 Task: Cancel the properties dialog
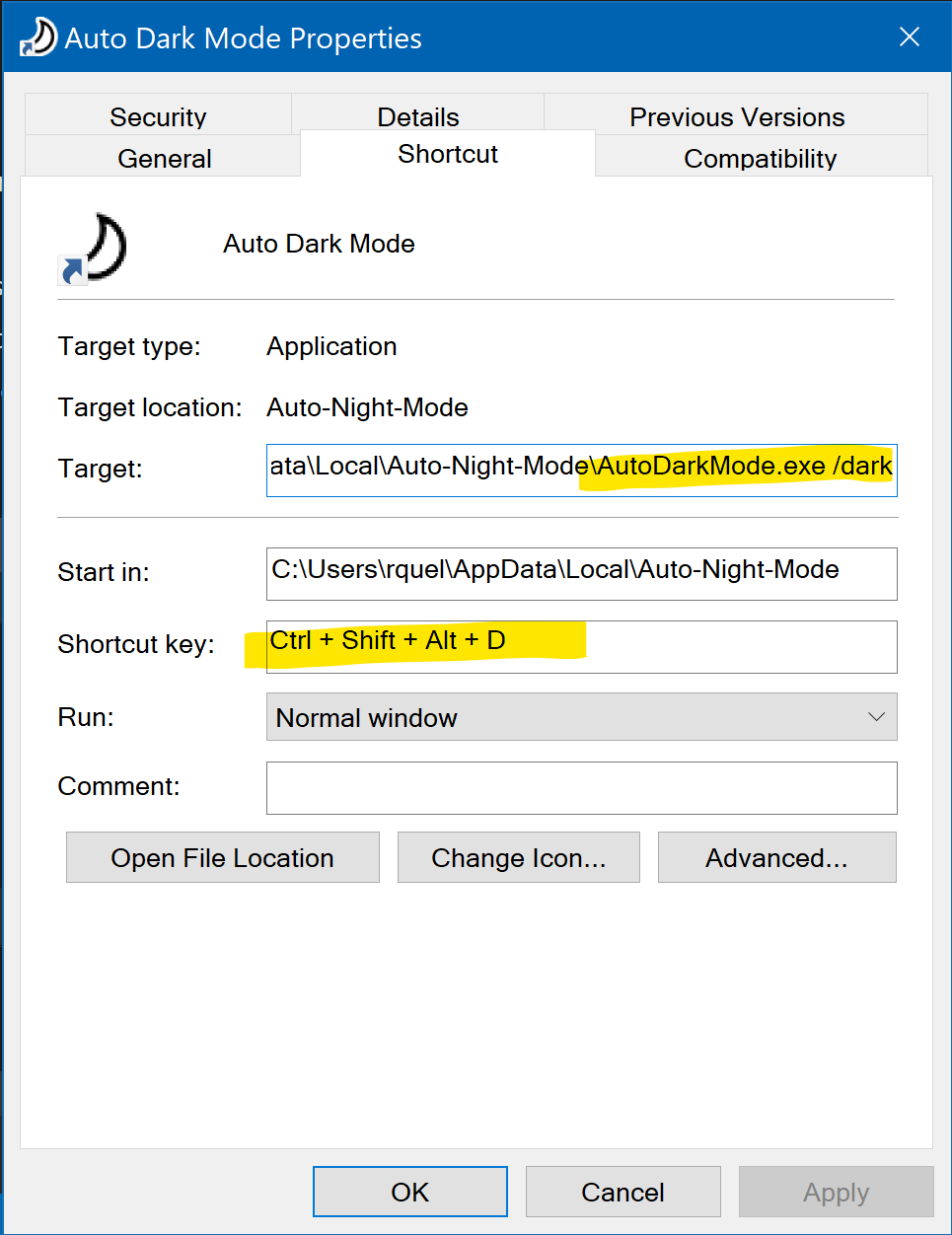click(x=622, y=1191)
